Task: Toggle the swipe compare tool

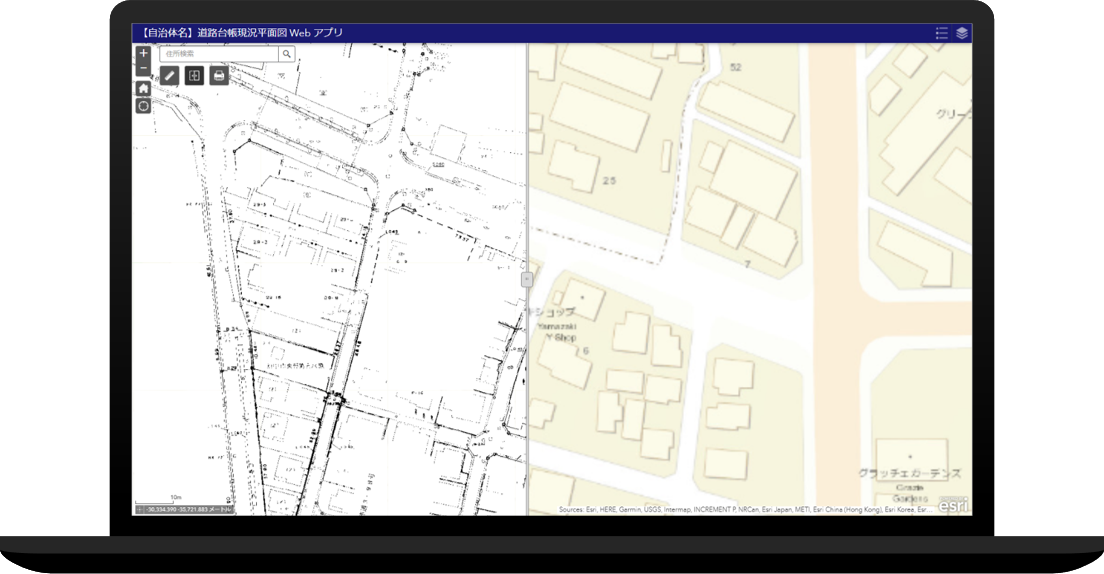Action: point(195,76)
